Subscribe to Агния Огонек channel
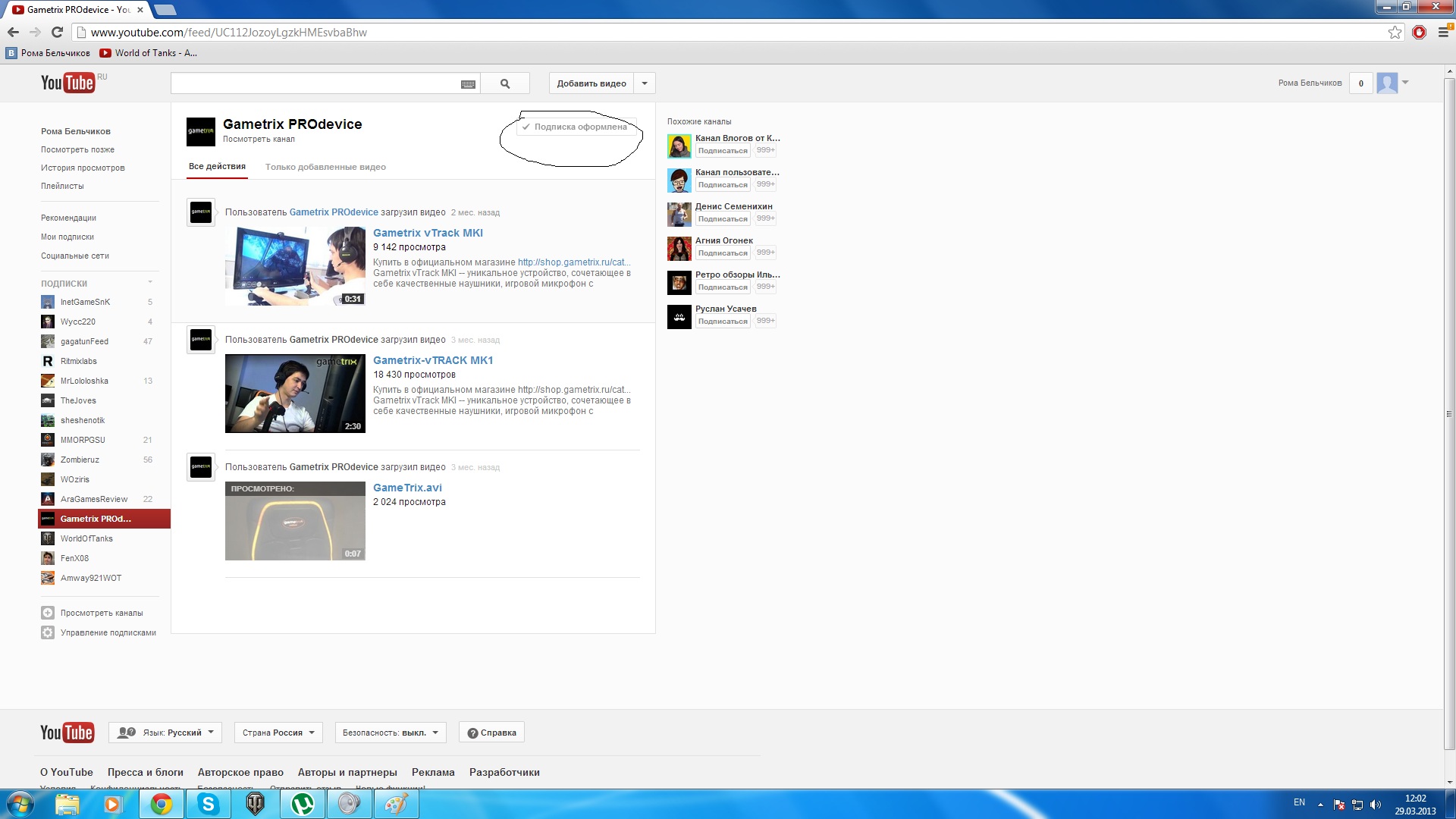This screenshot has width=1456, height=819. 723,253
